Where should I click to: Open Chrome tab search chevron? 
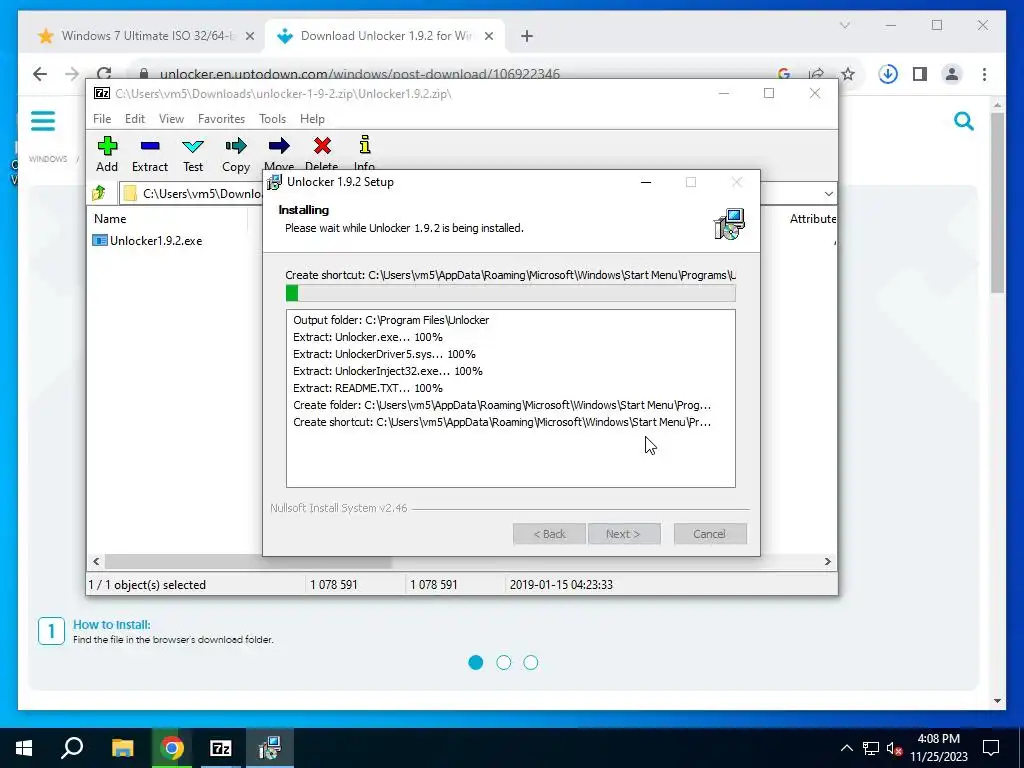(844, 25)
